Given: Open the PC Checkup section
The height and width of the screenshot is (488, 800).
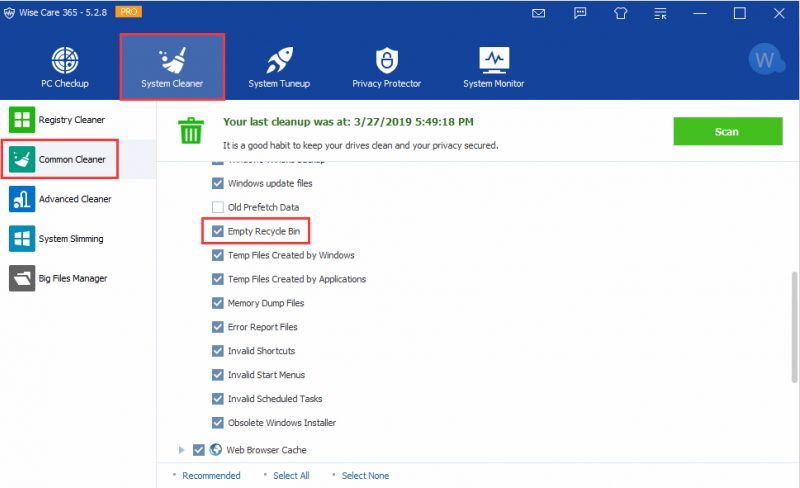Looking at the screenshot, I should (x=65, y=67).
